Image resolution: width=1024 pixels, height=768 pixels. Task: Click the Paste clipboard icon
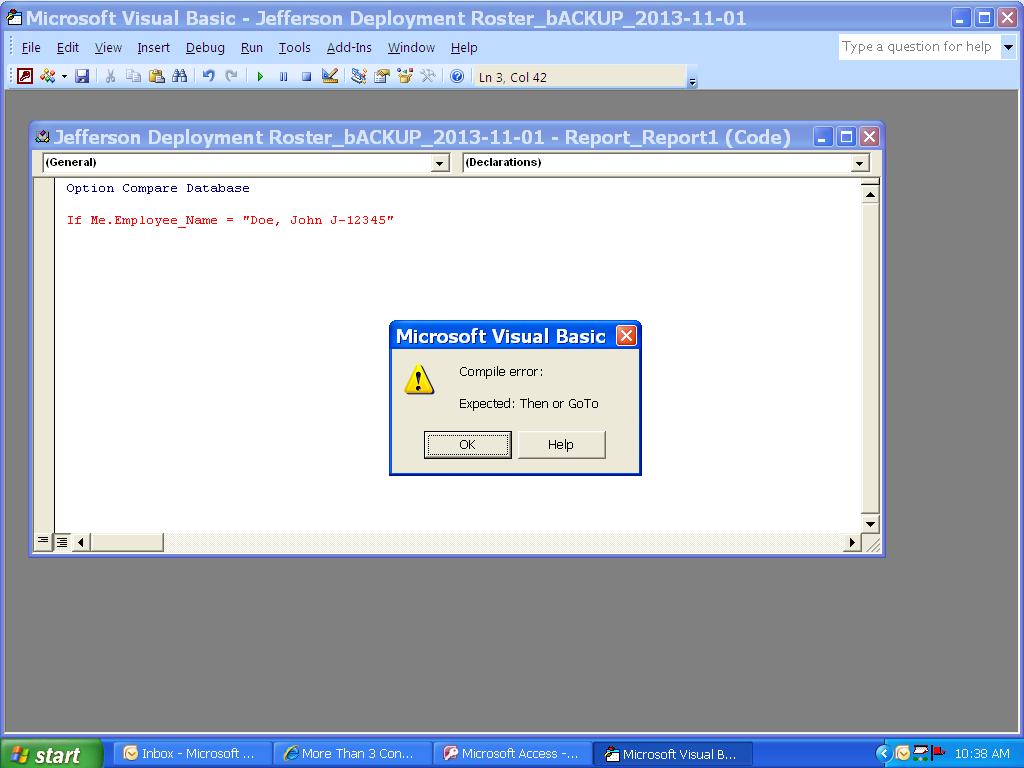157,76
